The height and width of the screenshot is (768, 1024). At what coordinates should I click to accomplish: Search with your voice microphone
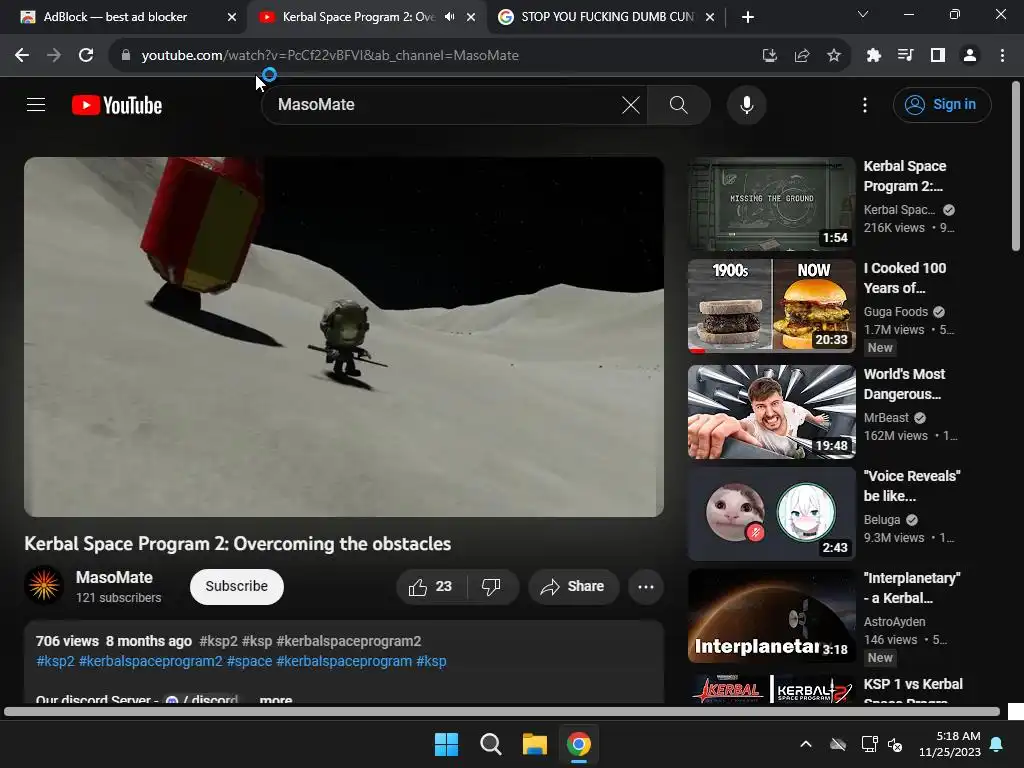[746, 104]
